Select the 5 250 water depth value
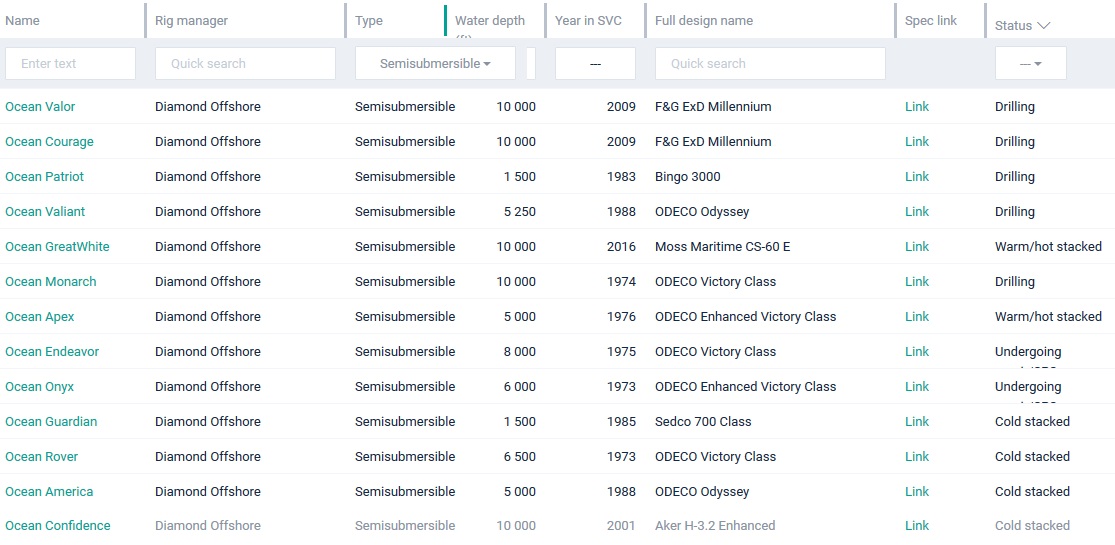Screen dimensions: 1115x545 [520, 211]
